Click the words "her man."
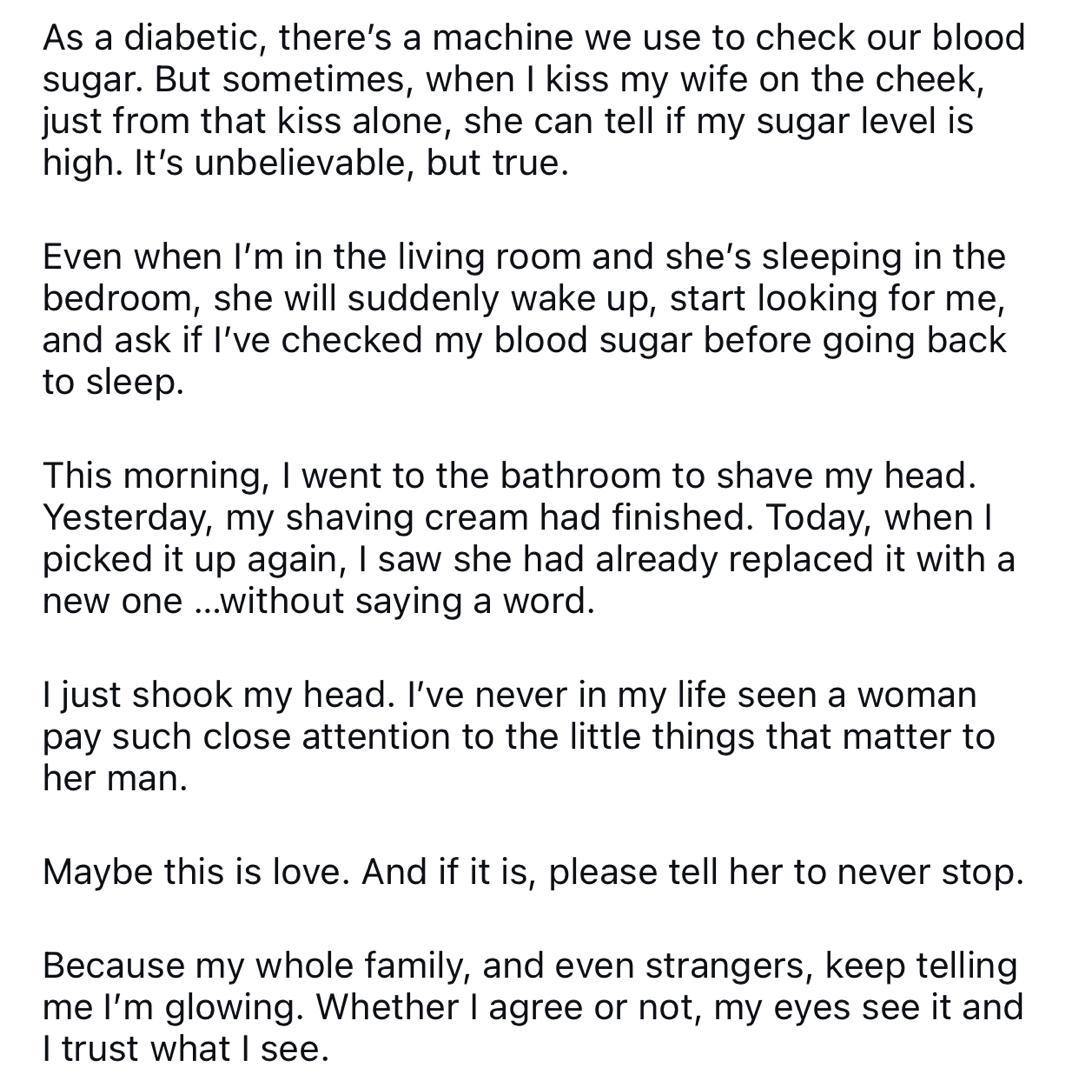This screenshot has height=1080, width=1079. (x=115, y=778)
